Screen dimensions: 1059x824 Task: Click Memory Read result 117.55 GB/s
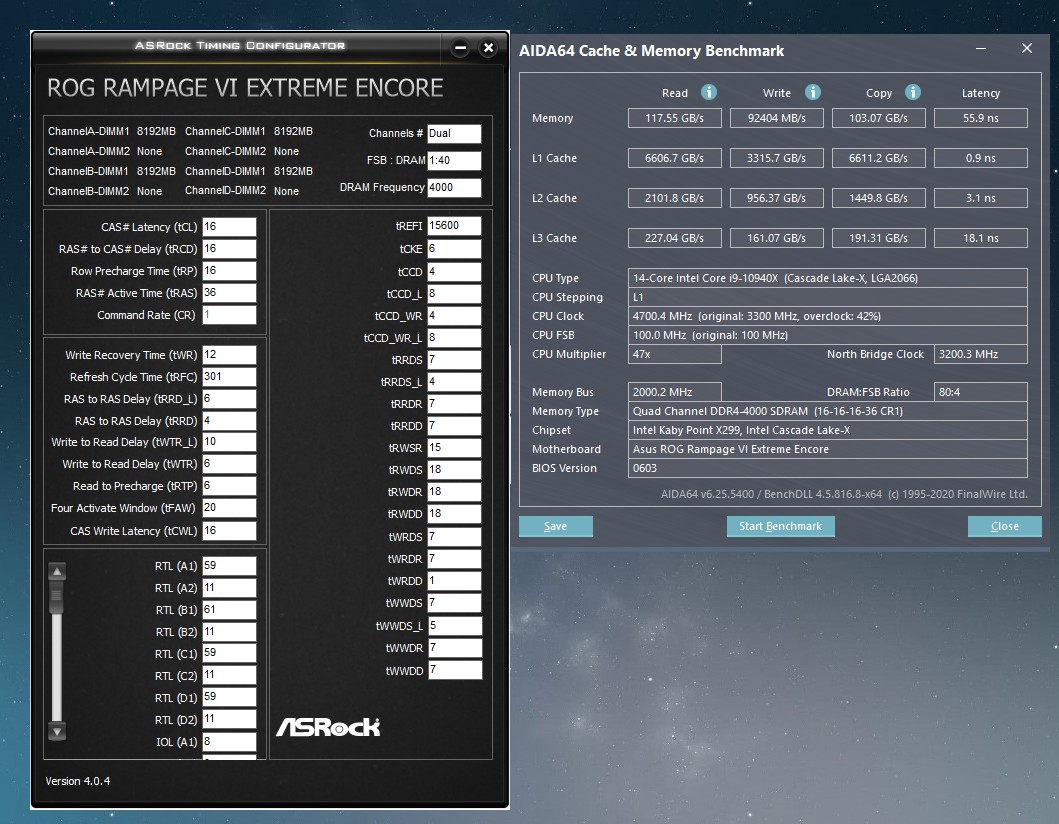point(675,118)
